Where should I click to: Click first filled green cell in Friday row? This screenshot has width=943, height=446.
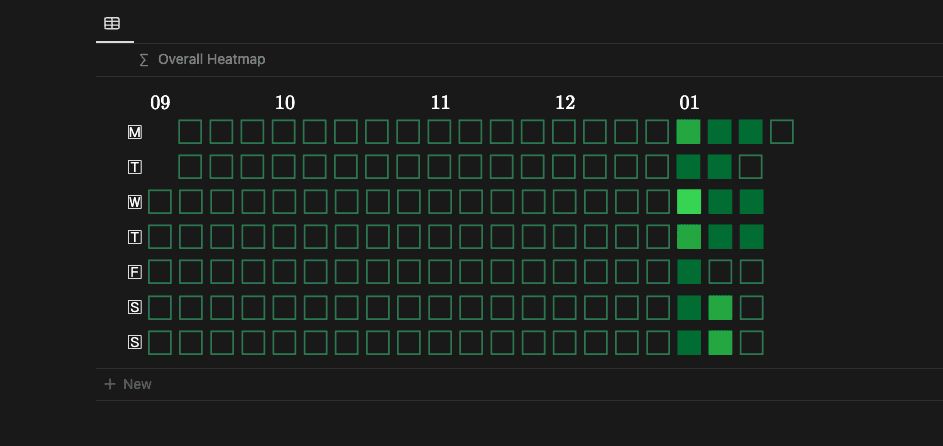point(689,272)
